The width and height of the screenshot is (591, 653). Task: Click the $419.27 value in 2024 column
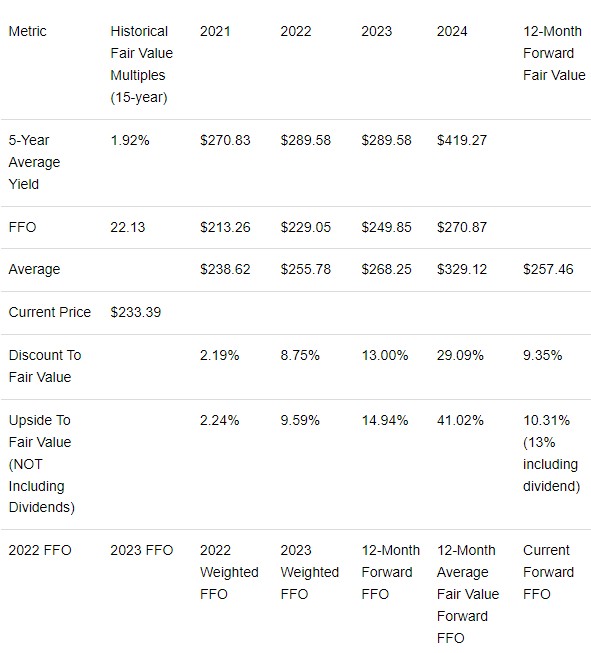461,140
